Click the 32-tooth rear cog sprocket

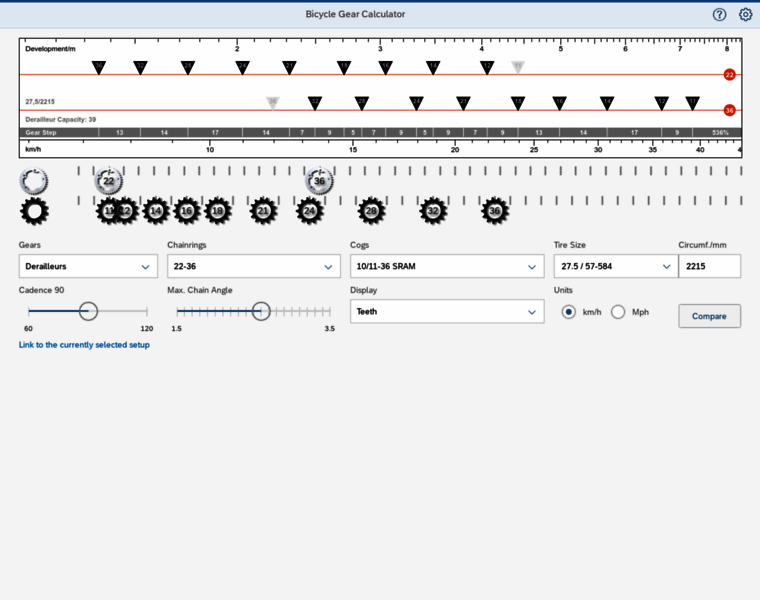pyautogui.click(x=433, y=211)
